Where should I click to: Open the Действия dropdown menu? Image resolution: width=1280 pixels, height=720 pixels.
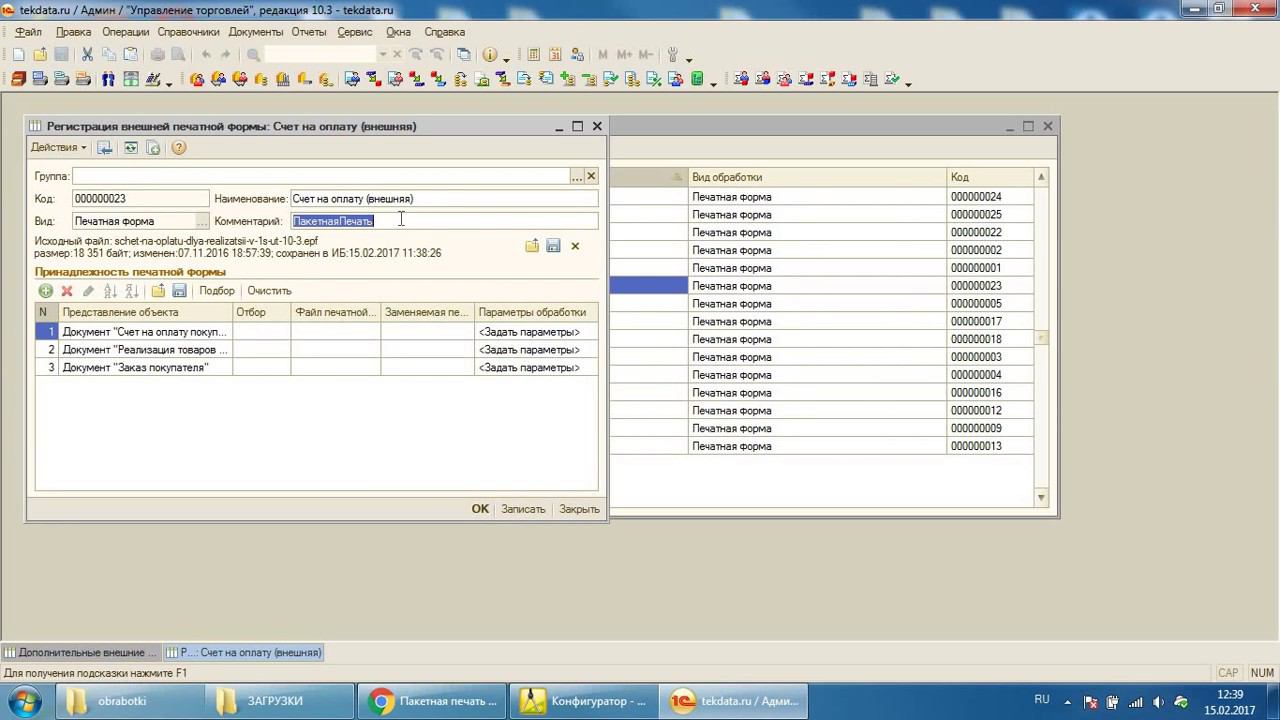58,148
